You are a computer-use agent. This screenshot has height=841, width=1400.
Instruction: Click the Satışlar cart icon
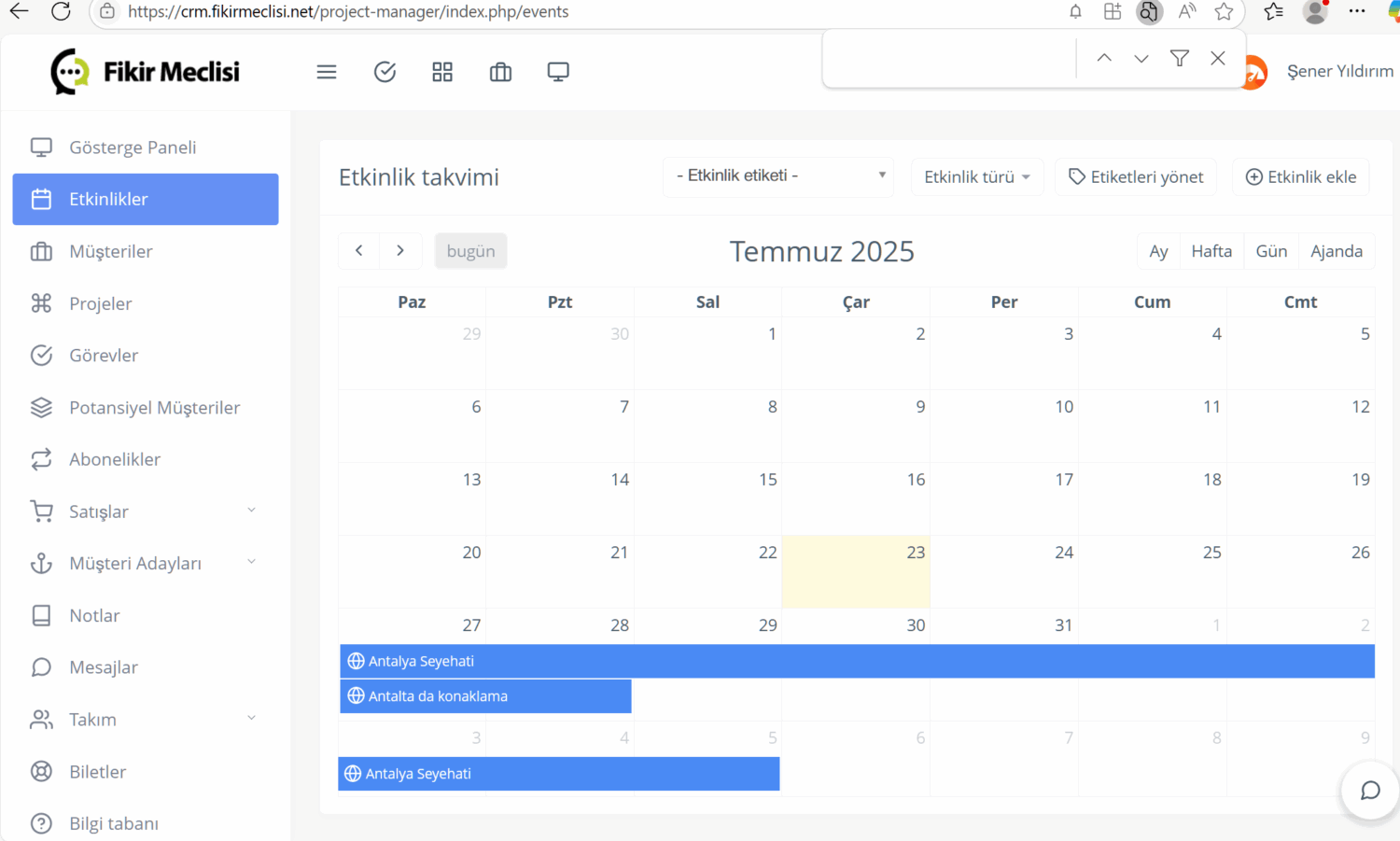point(41,511)
